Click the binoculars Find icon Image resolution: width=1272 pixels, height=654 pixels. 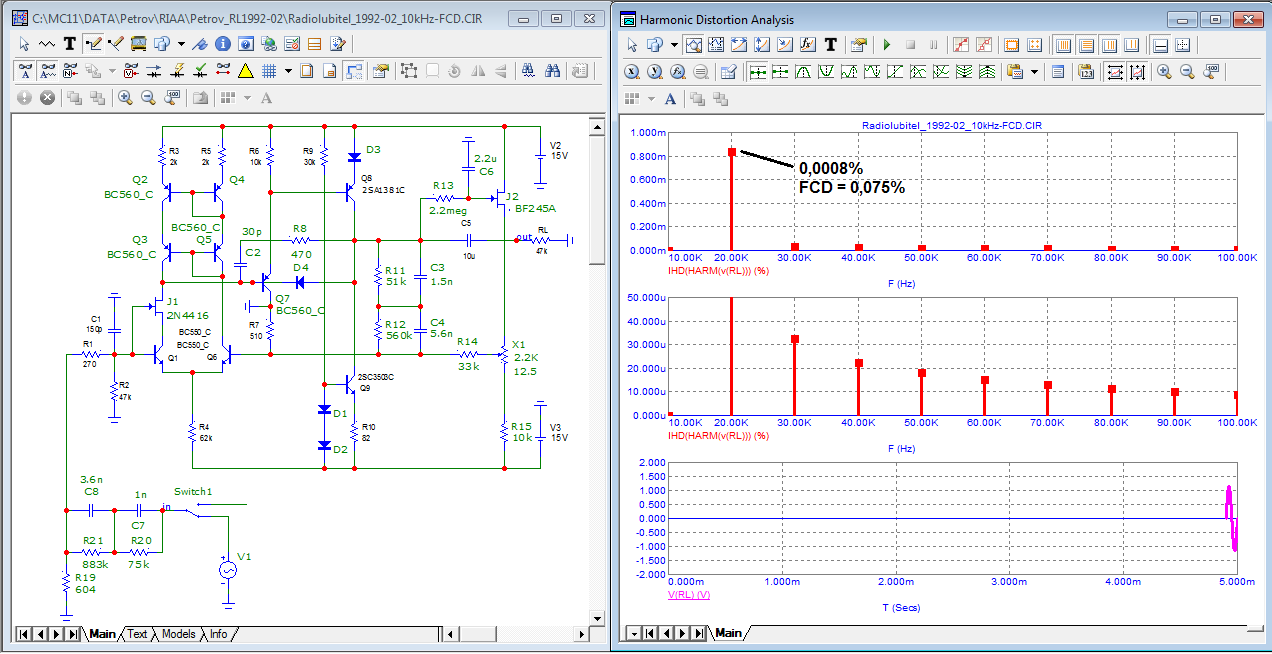tap(550, 71)
